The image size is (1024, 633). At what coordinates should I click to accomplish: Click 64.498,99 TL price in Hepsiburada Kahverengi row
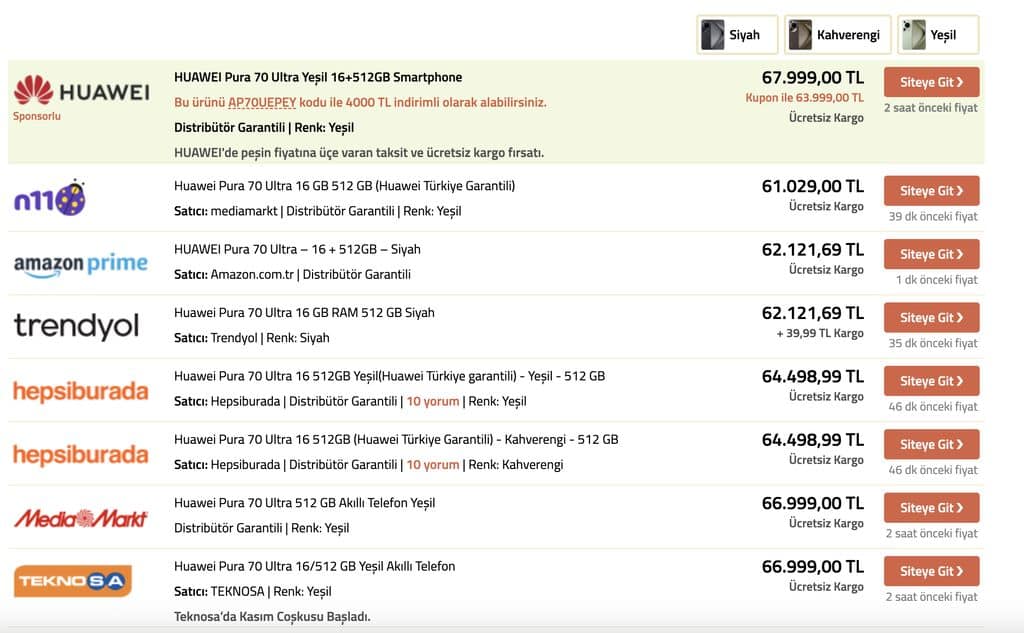pyautogui.click(x=812, y=440)
